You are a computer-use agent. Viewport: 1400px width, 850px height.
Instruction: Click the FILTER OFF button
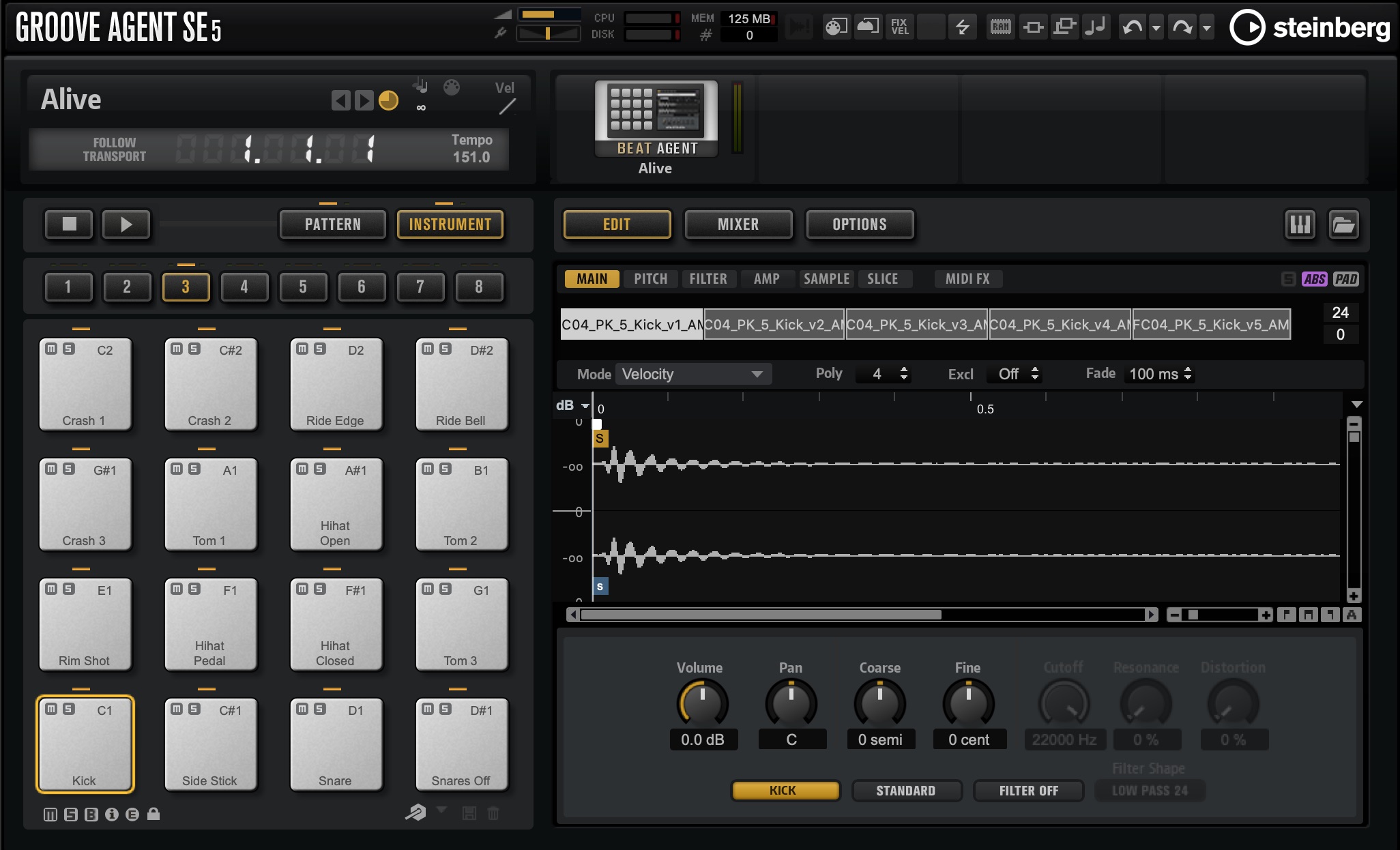coord(1029,791)
